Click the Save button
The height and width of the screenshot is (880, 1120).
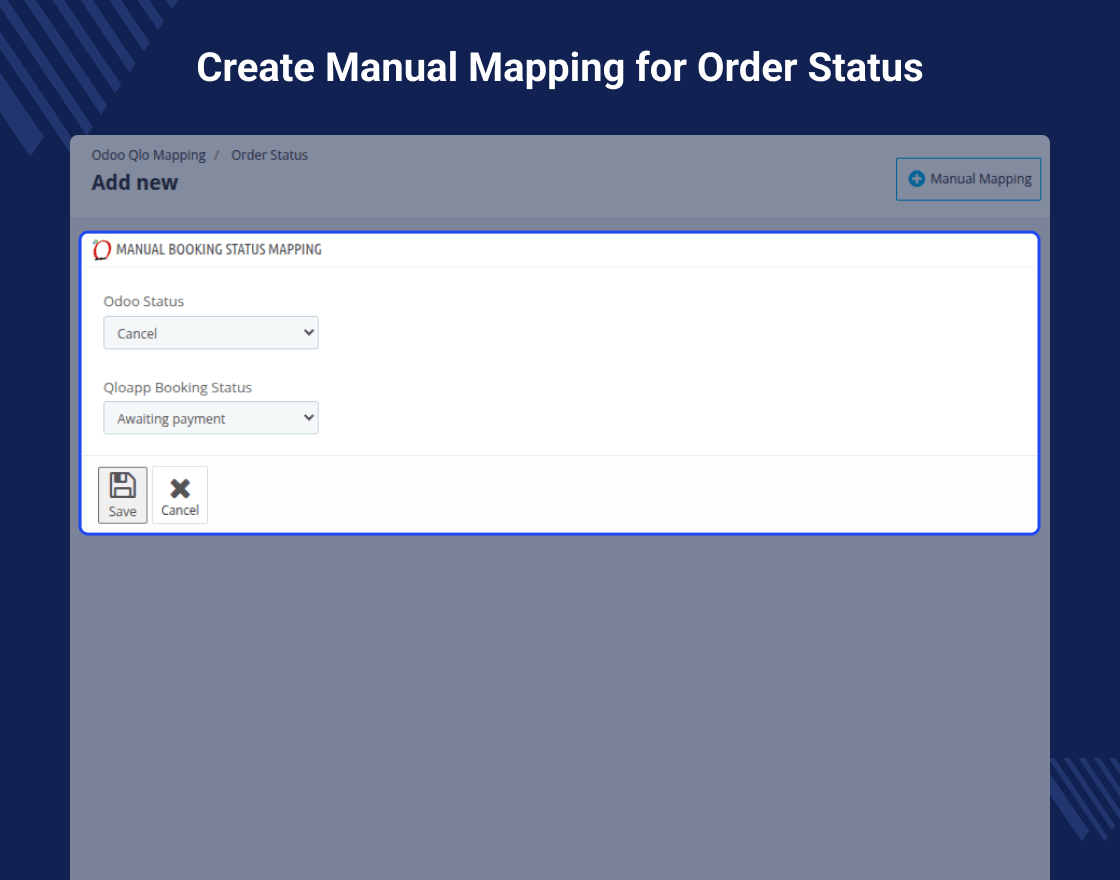point(122,495)
